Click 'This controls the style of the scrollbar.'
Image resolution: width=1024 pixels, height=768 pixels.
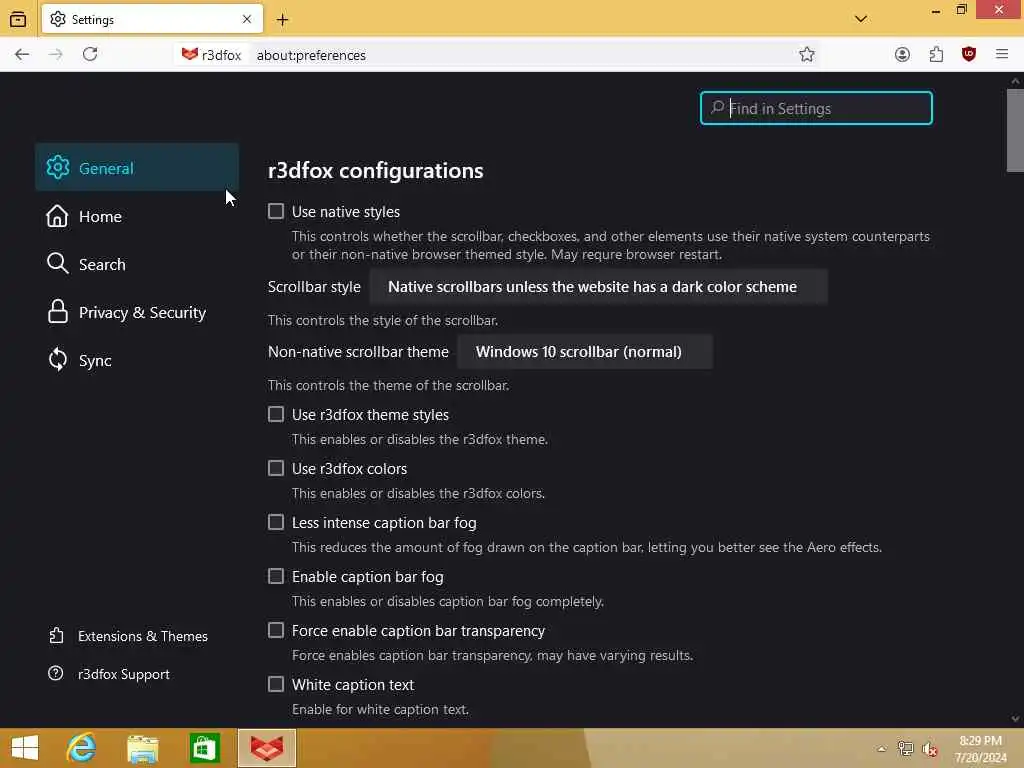point(383,320)
